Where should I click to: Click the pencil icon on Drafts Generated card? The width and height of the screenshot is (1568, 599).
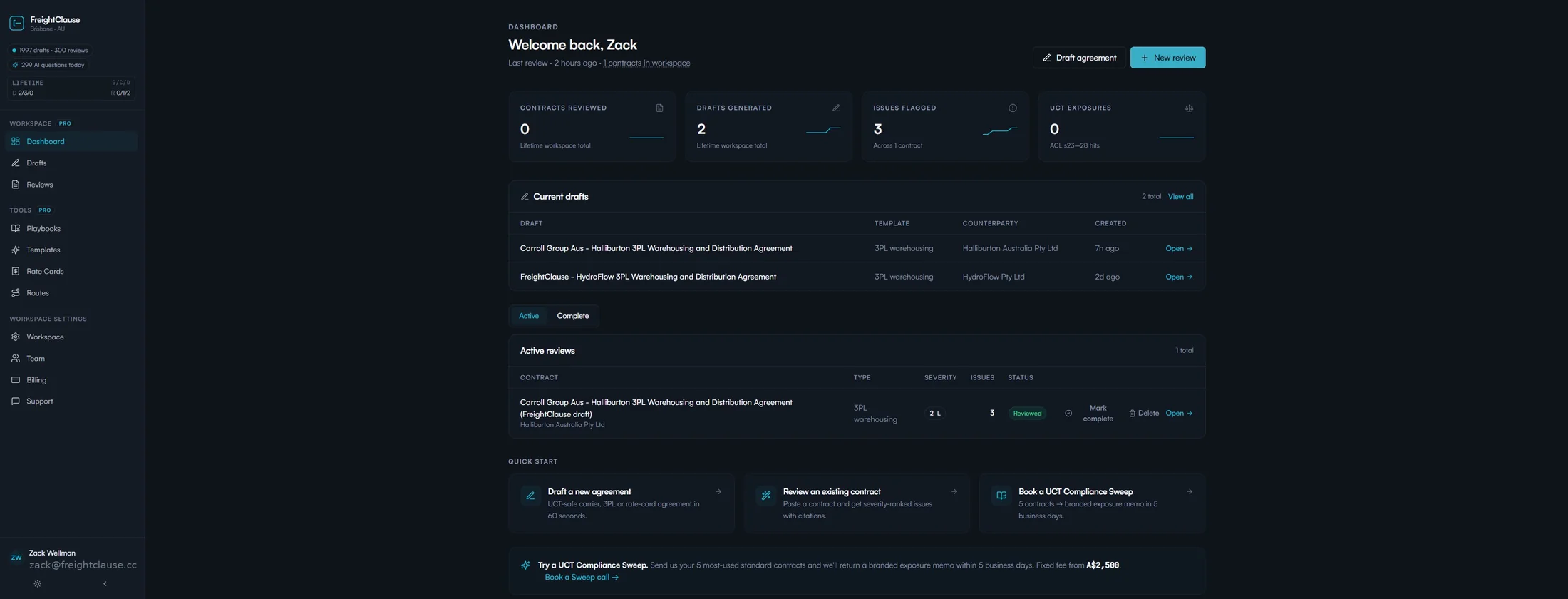(x=836, y=108)
